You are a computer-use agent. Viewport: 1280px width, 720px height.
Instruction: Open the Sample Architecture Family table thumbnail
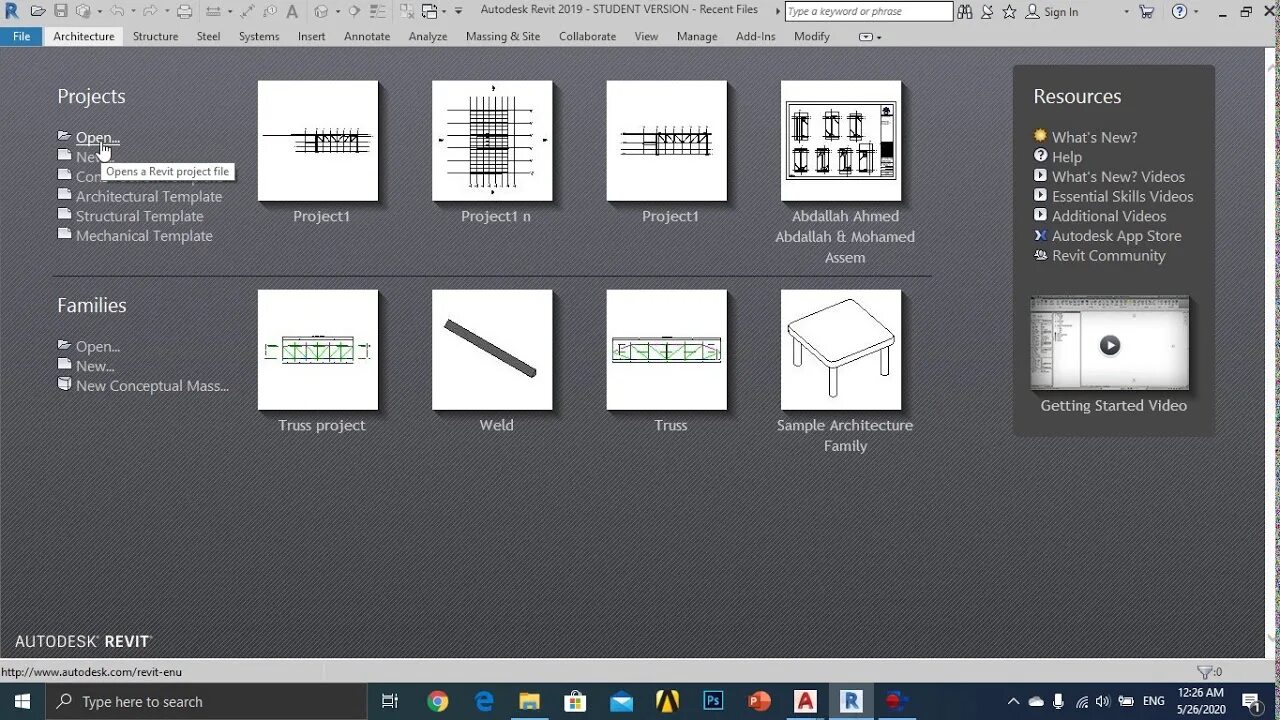click(841, 350)
